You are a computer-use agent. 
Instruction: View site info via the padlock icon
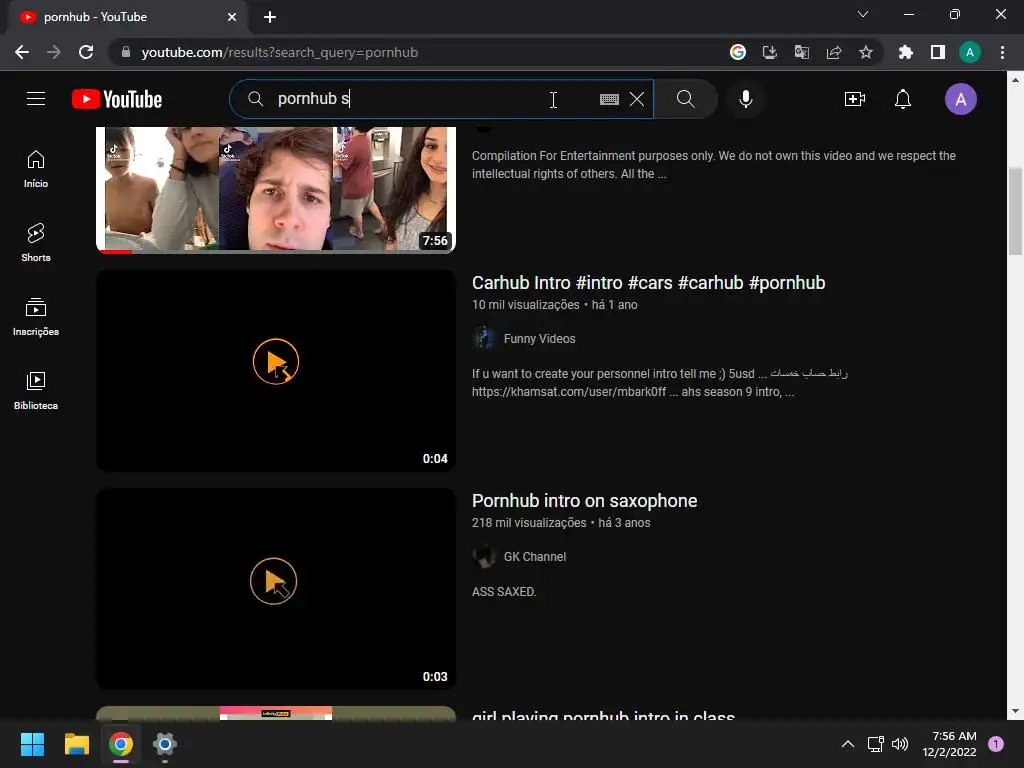(x=126, y=52)
